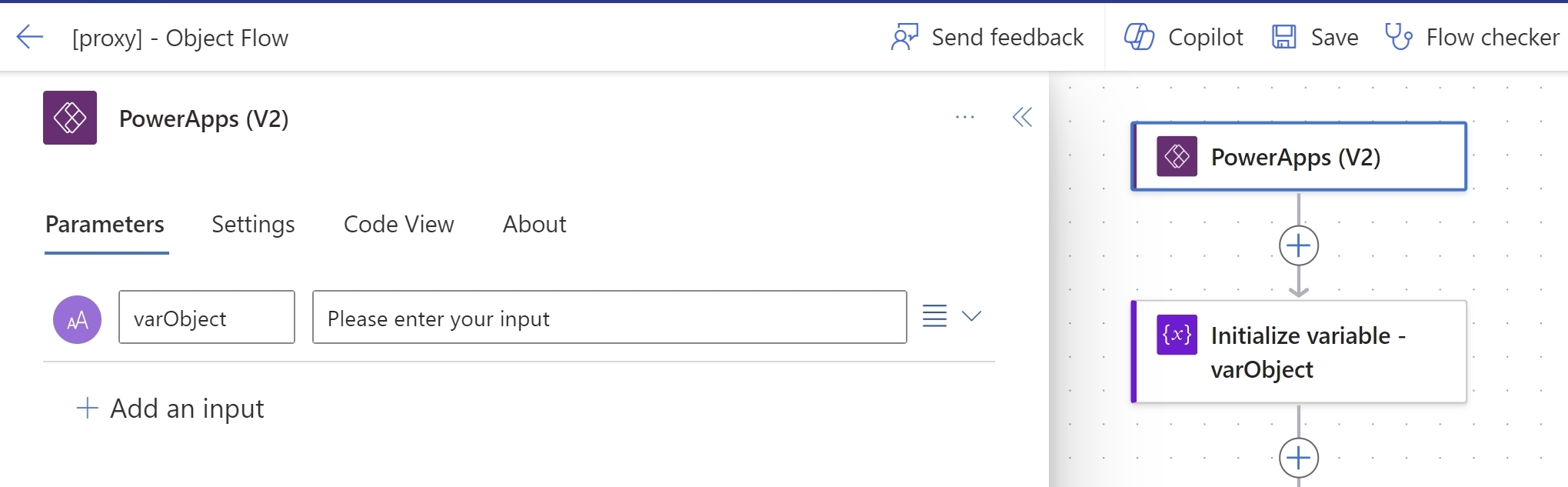Insert a step below Initialize variable

point(1298,458)
